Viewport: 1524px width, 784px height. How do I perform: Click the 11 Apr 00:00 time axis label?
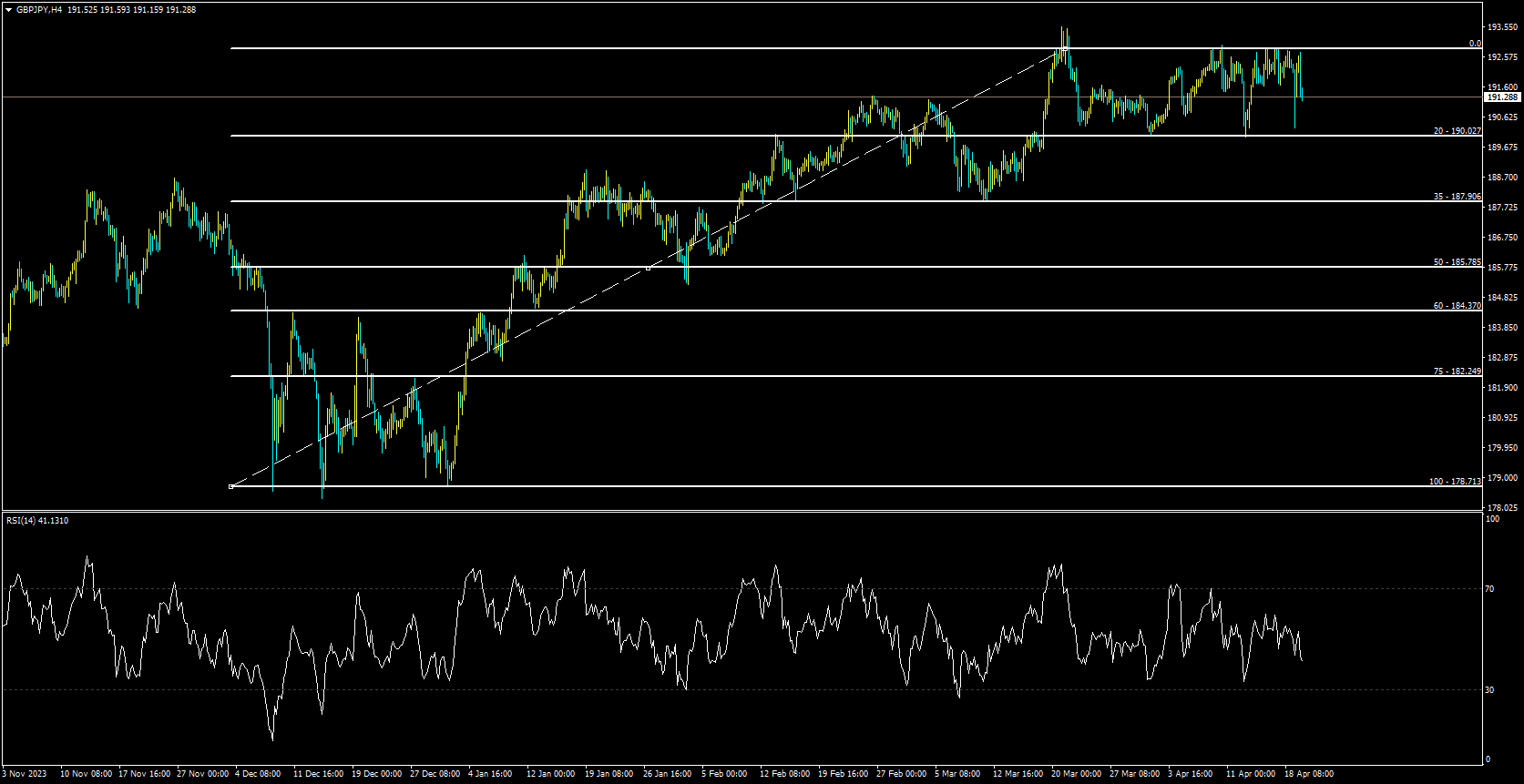click(1251, 774)
